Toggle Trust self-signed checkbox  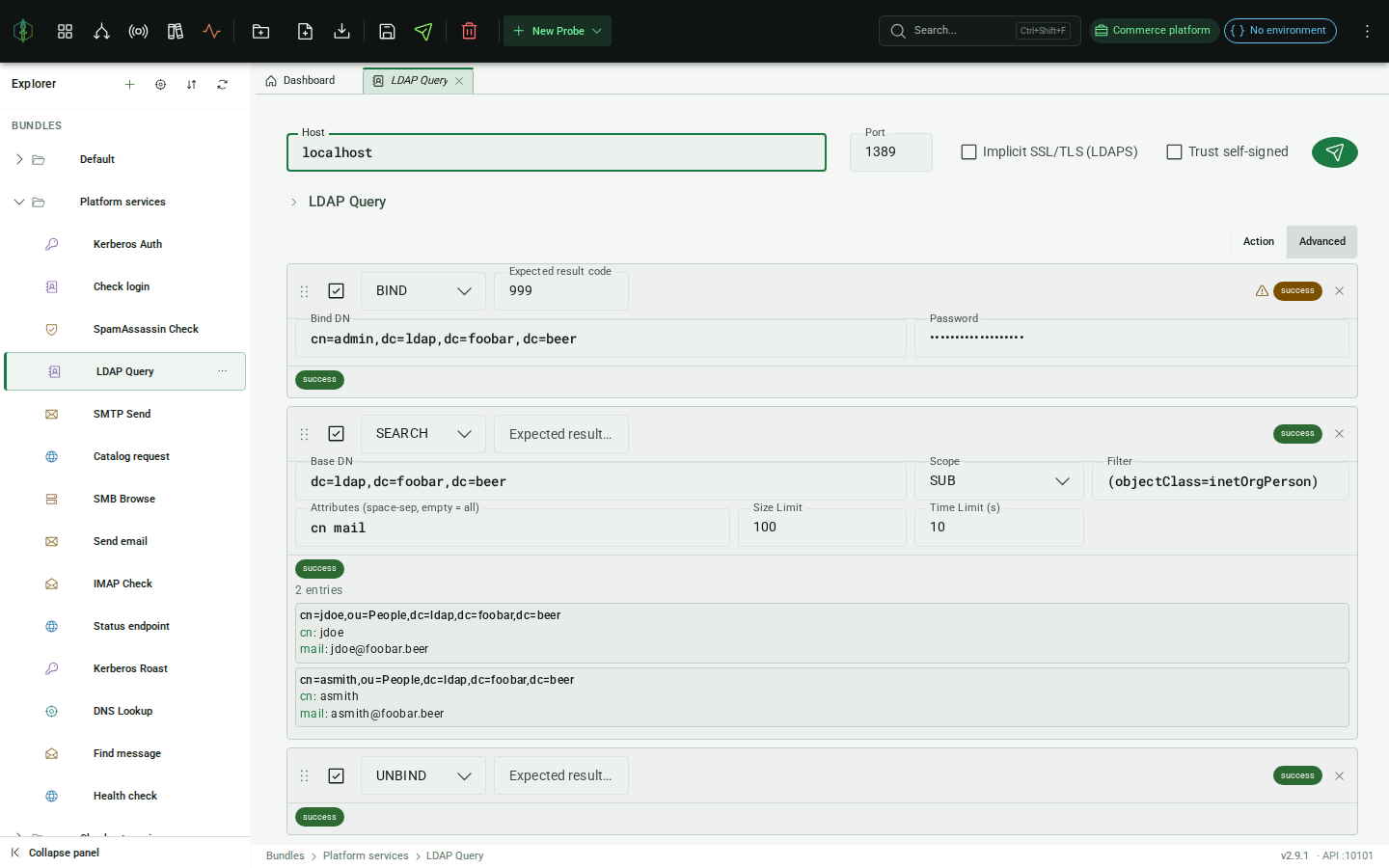[x=1174, y=151]
